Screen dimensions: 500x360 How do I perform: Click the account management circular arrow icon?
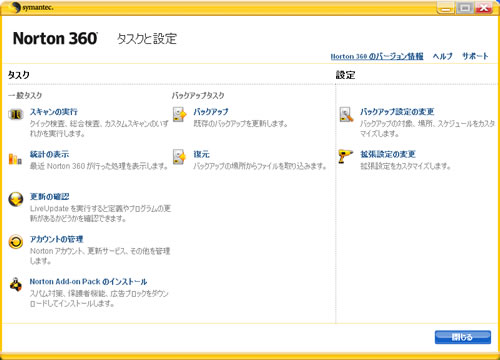pyautogui.click(x=16, y=242)
